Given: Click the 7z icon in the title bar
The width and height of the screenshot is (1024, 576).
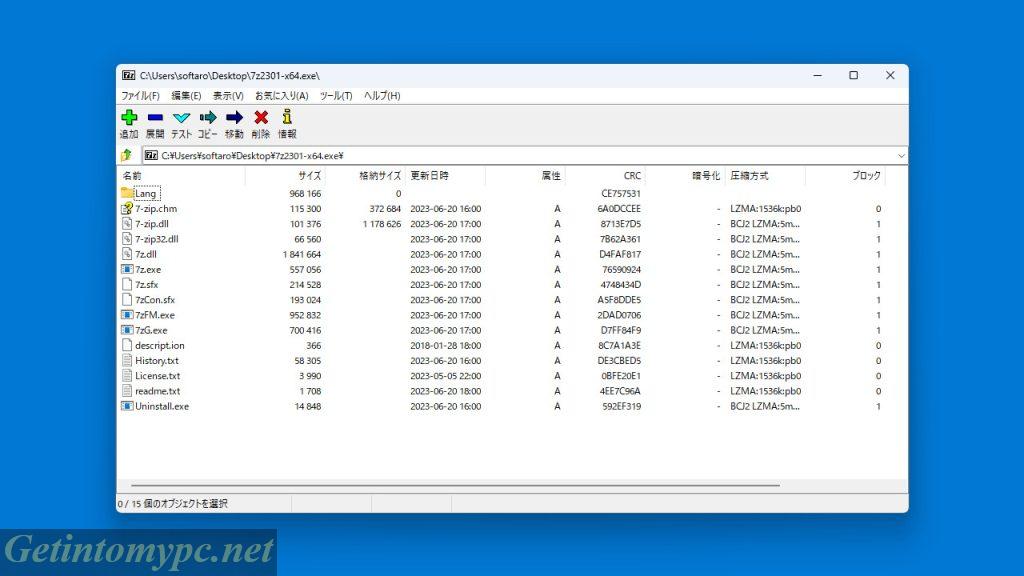Looking at the screenshot, I should click(x=129, y=75).
